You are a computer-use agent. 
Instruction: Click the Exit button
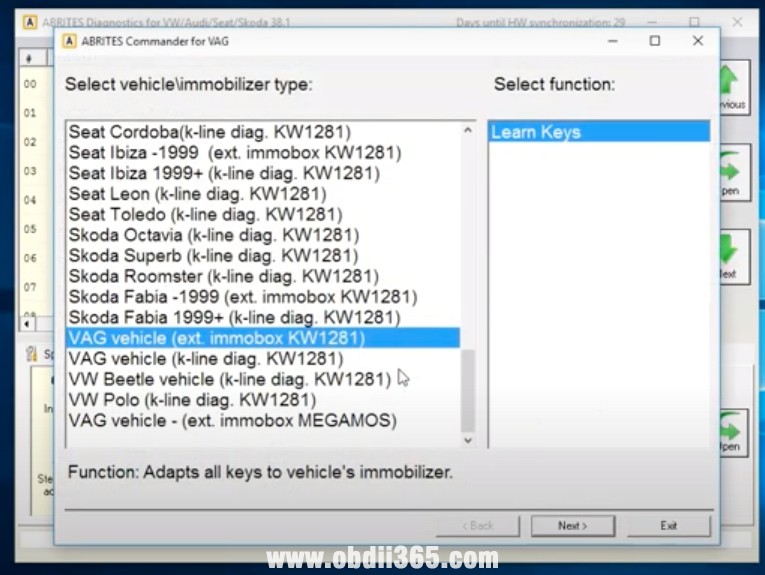click(x=668, y=526)
